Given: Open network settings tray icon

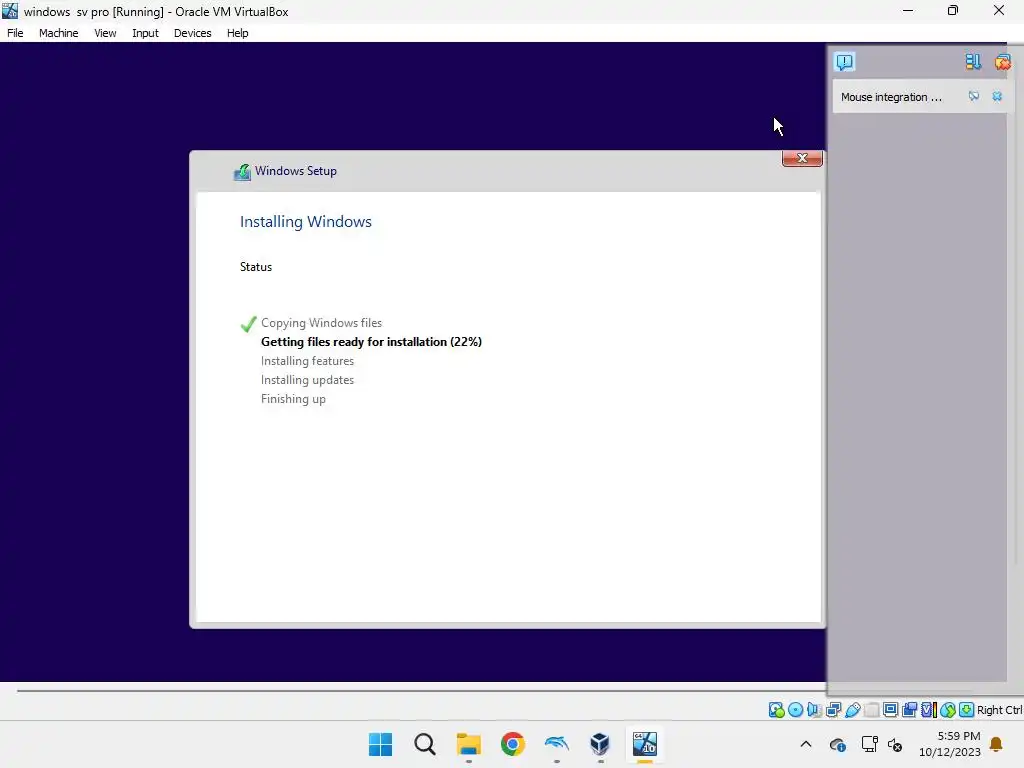Looking at the screenshot, I should 869,744.
